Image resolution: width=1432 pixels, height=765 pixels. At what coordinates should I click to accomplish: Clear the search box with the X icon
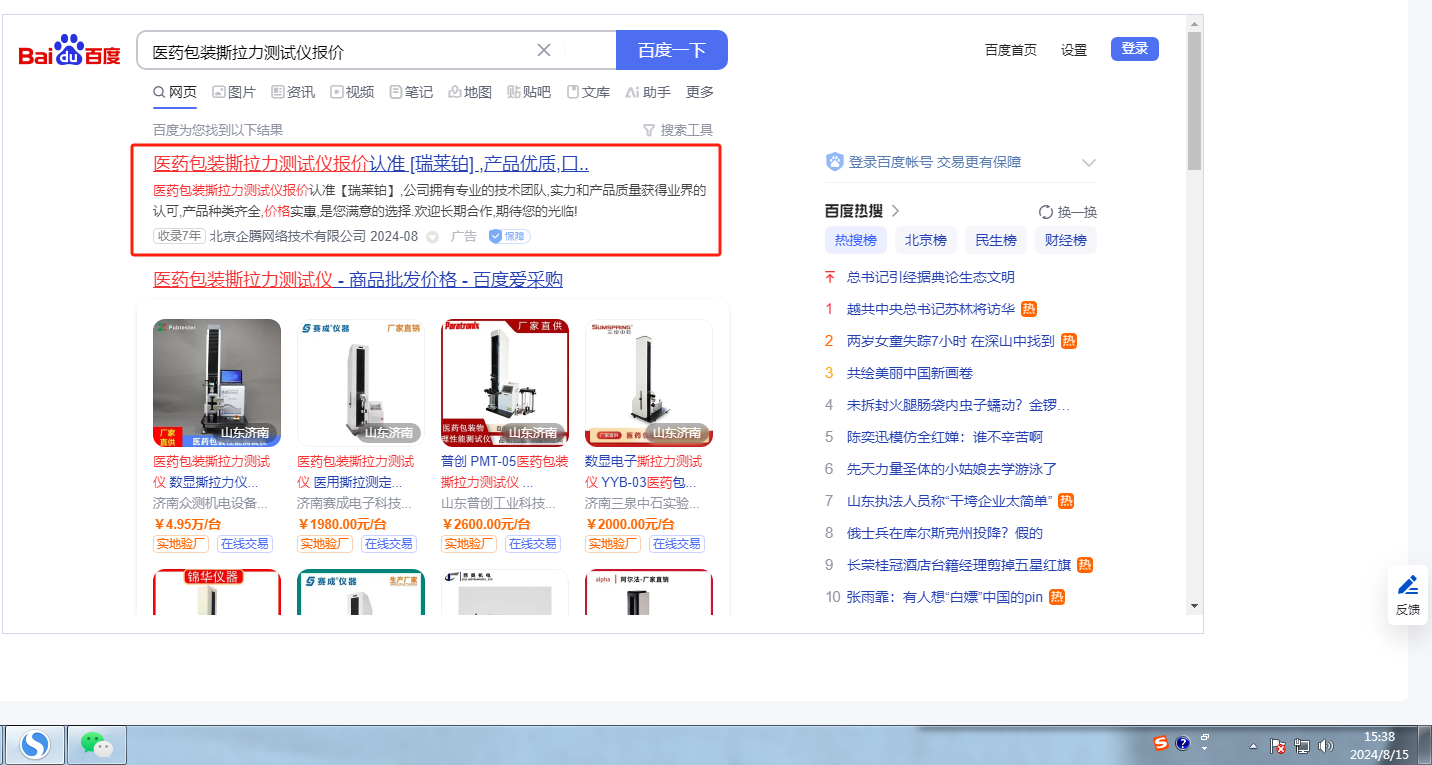(544, 50)
